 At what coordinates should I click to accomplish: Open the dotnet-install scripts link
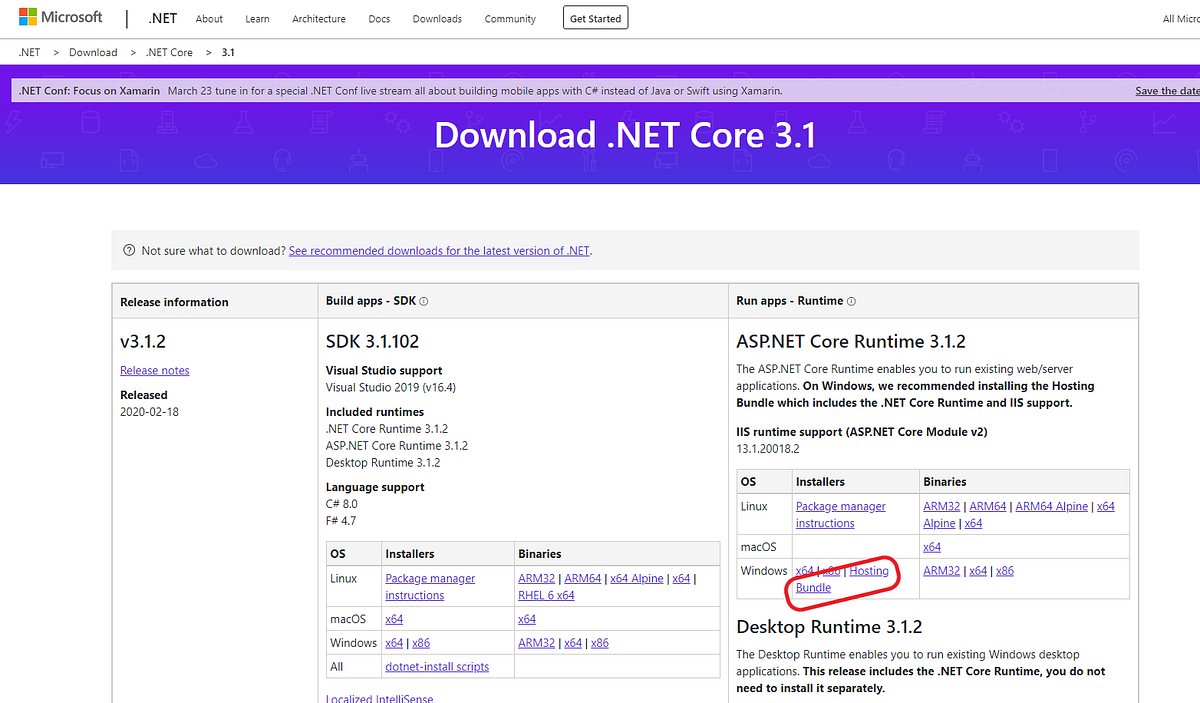click(x=437, y=666)
